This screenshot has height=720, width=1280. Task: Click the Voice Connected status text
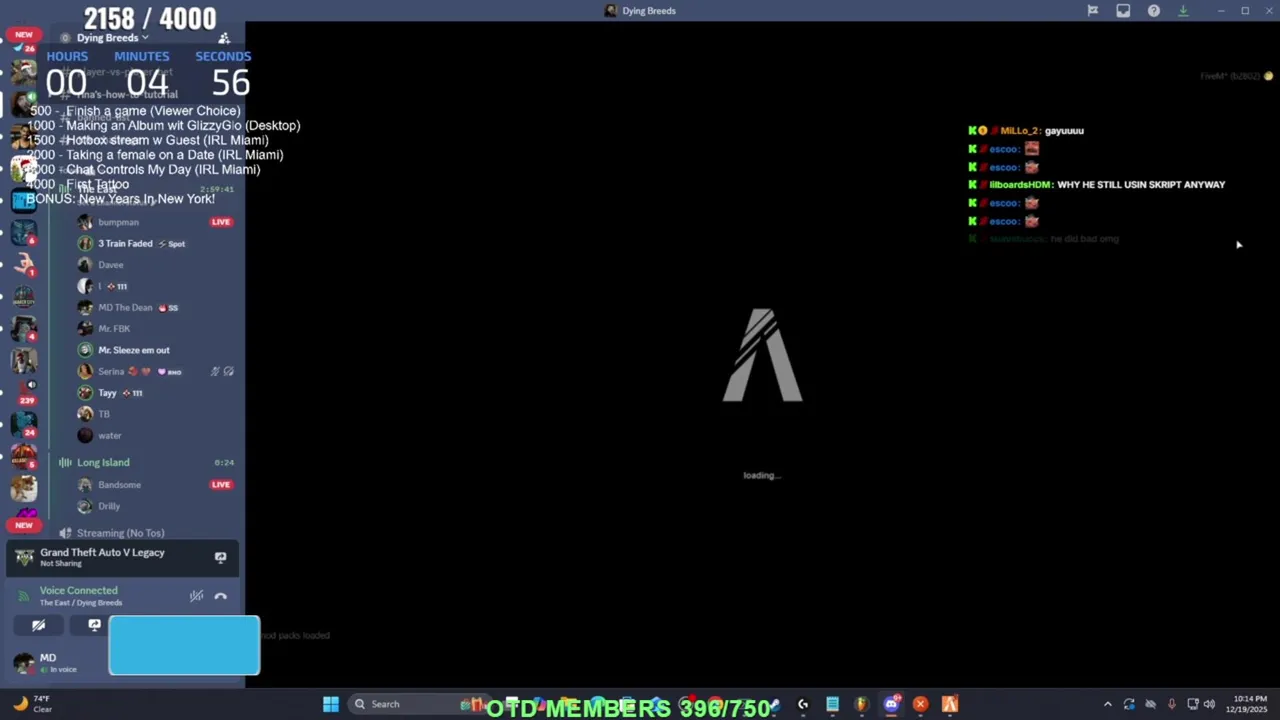pyautogui.click(x=78, y=591)
